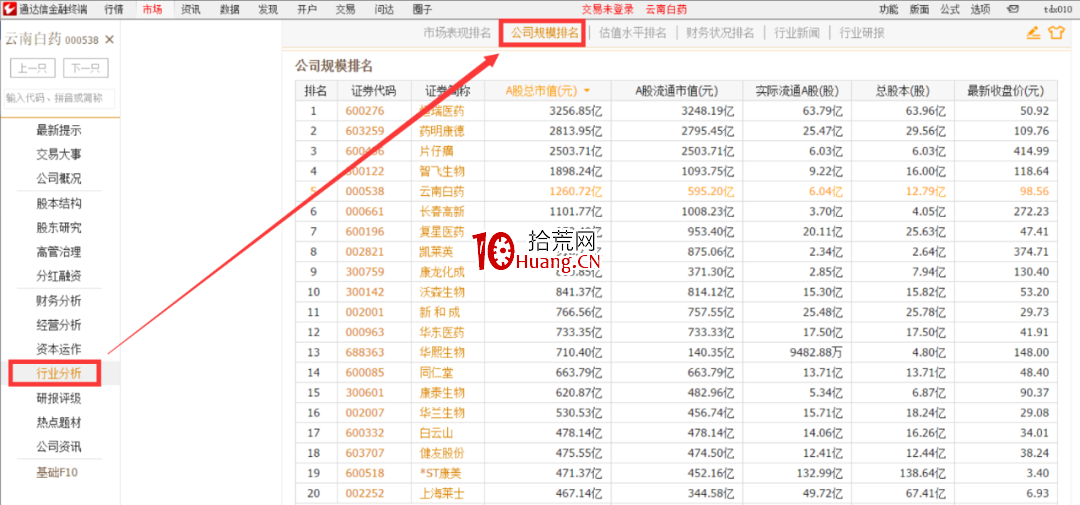Switch to 财务状况排名 tab

point(720,33)
